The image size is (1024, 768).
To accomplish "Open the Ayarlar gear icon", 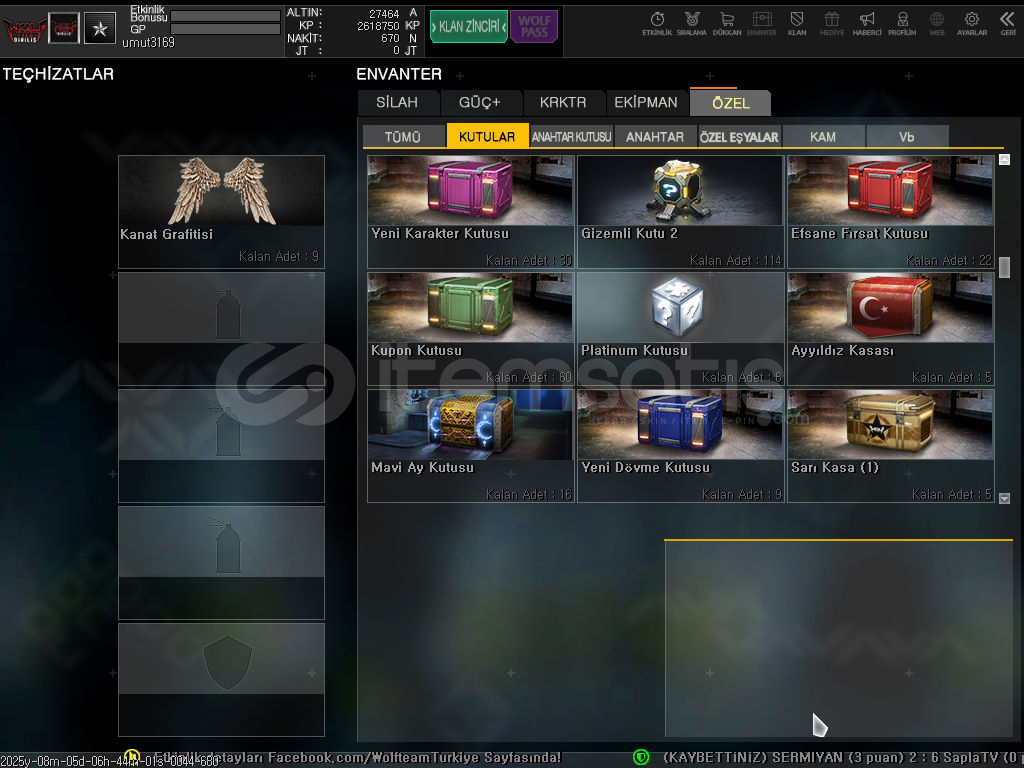I will click(972, 24).
